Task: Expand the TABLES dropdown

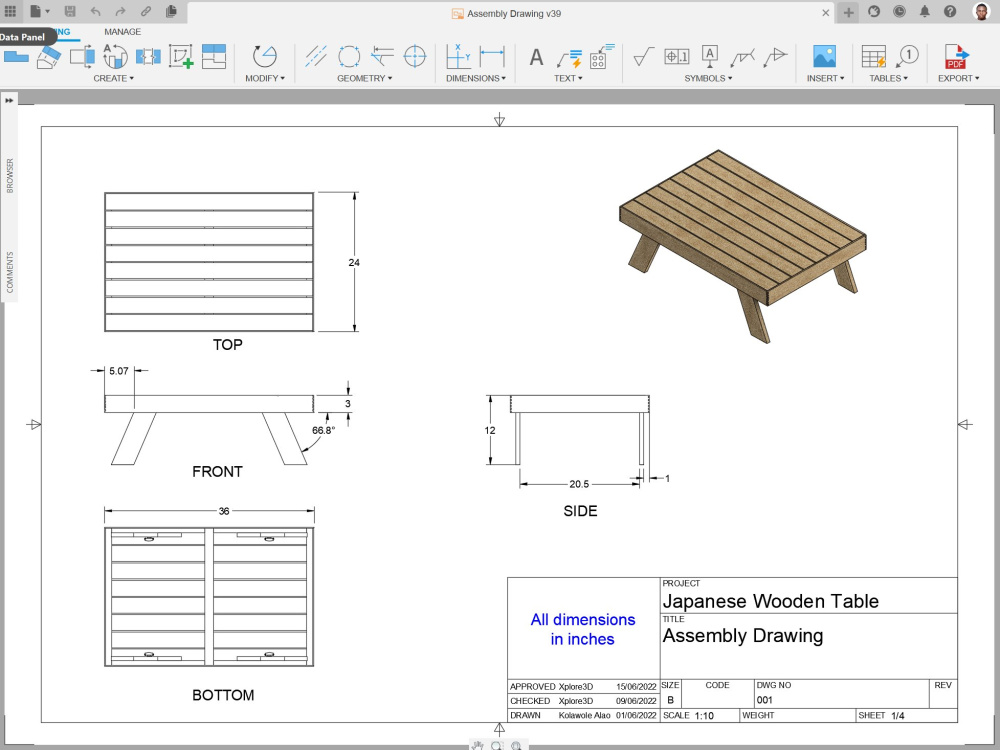Action: [888, 78]
